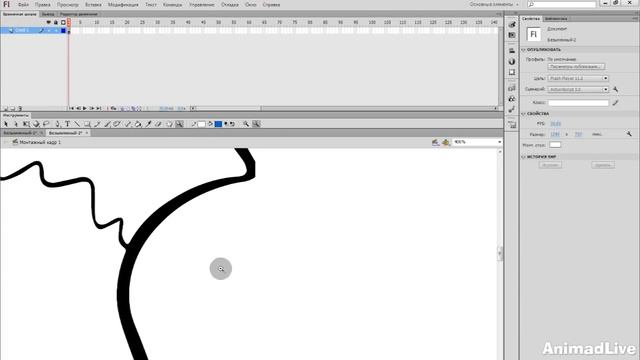Choose the Reduce zoom option
The width and height of the screenshot is (640, 360).
click(256, 124)
